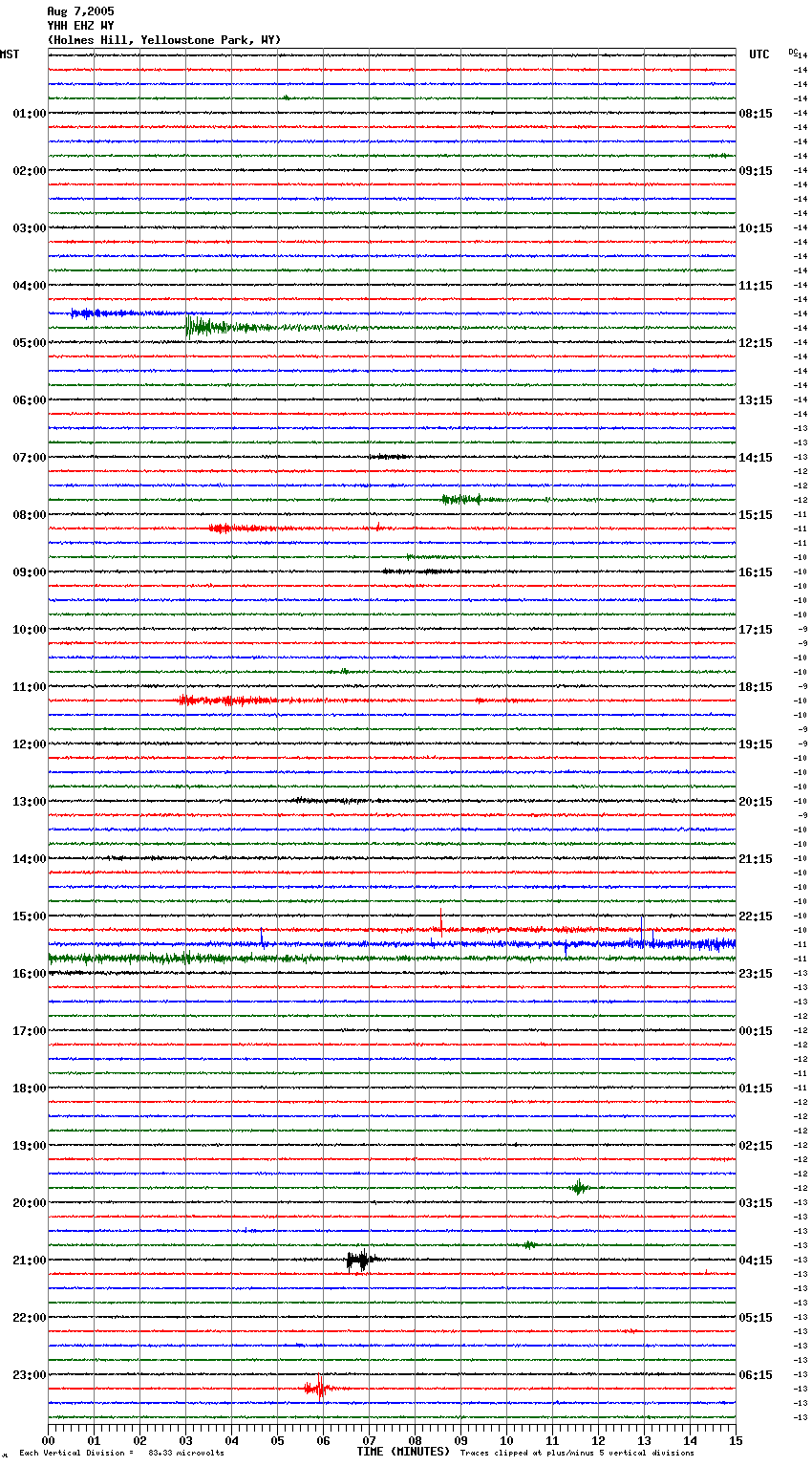
Task: Click the 09:15 UTC time label
Action: 756,171
